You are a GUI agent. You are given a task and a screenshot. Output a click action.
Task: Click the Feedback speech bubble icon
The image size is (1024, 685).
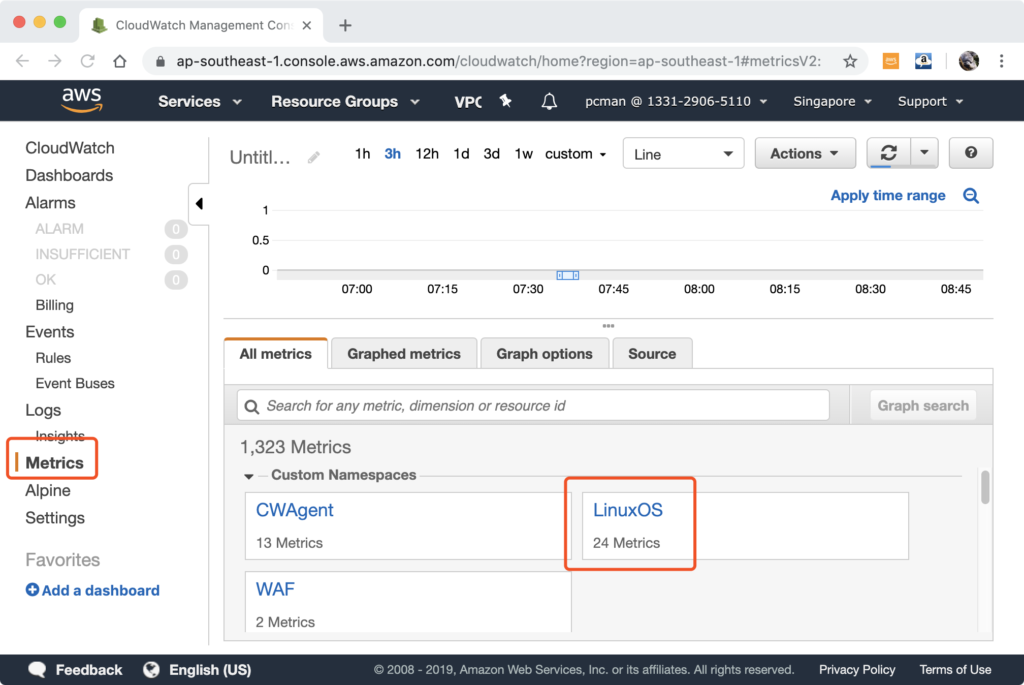point(37,669)
